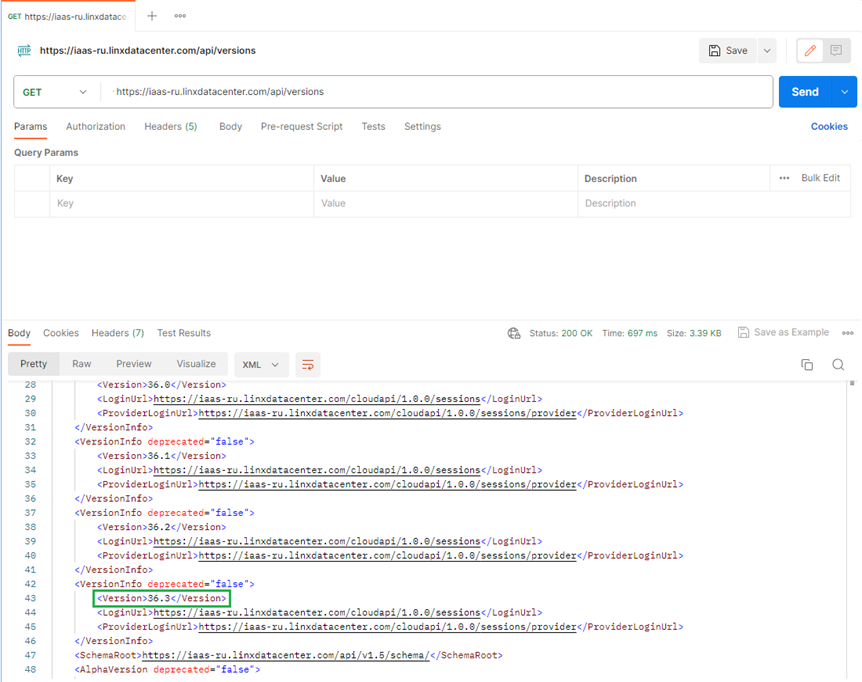This screenshot has width=862, height=682.
Task: View the response Cookies tab
Action: click(61, 333)
